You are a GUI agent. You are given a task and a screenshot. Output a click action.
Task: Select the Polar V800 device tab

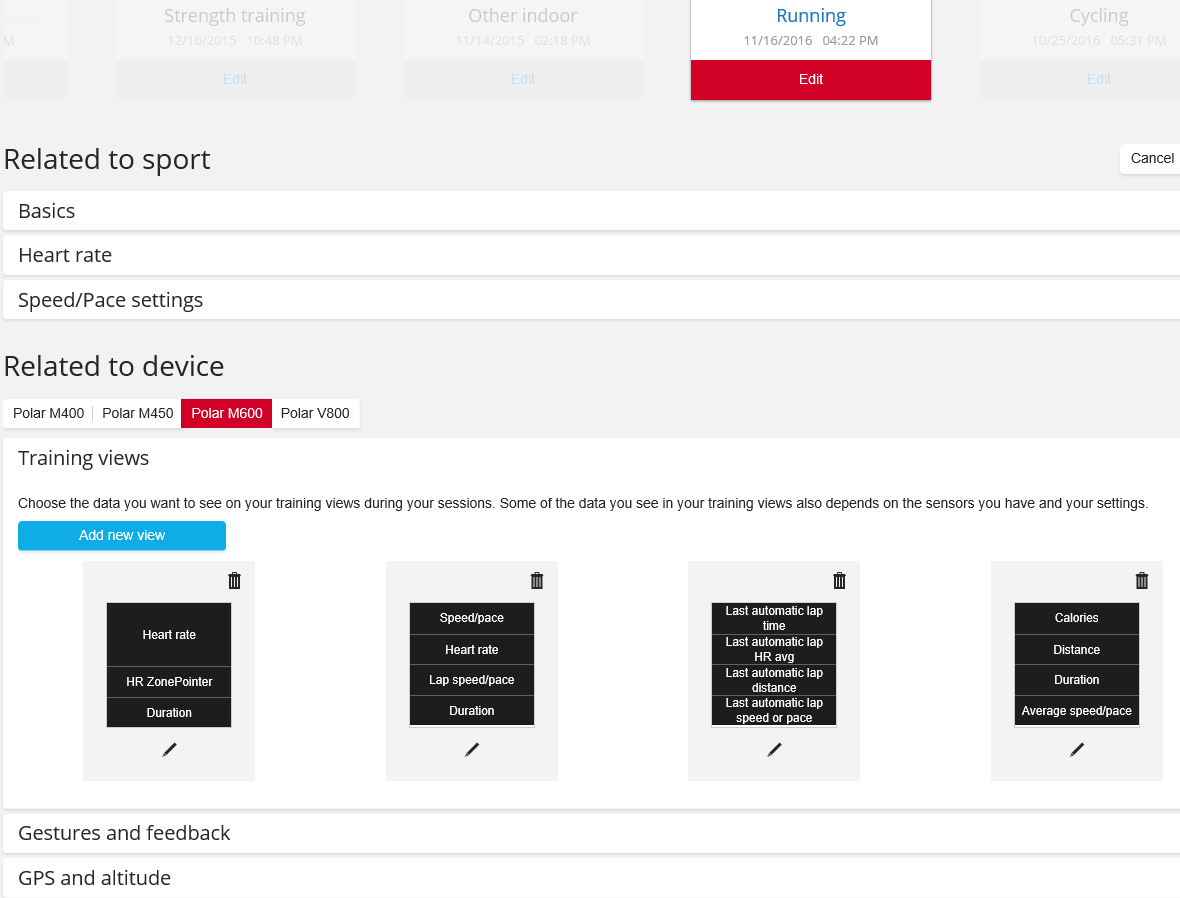point(315,413)
